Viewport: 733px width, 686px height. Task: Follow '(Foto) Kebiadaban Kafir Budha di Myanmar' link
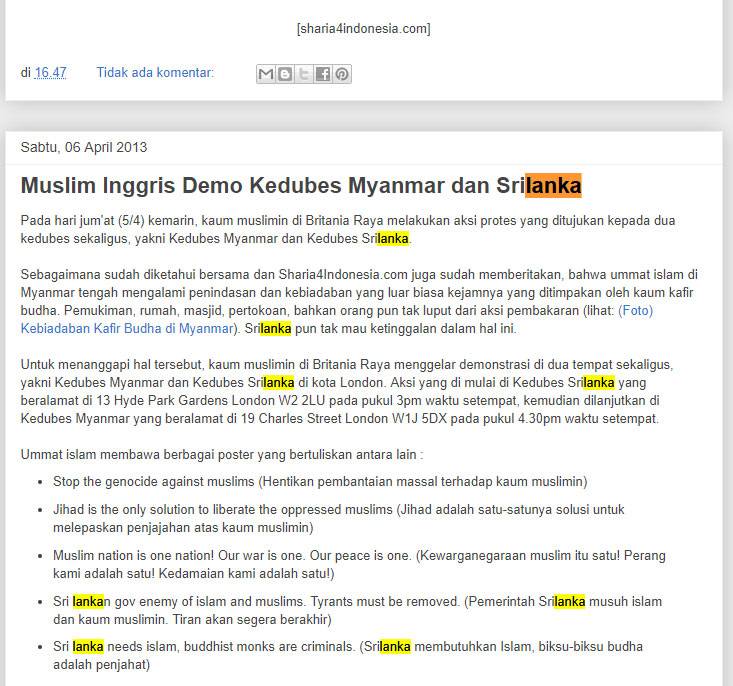127,327
